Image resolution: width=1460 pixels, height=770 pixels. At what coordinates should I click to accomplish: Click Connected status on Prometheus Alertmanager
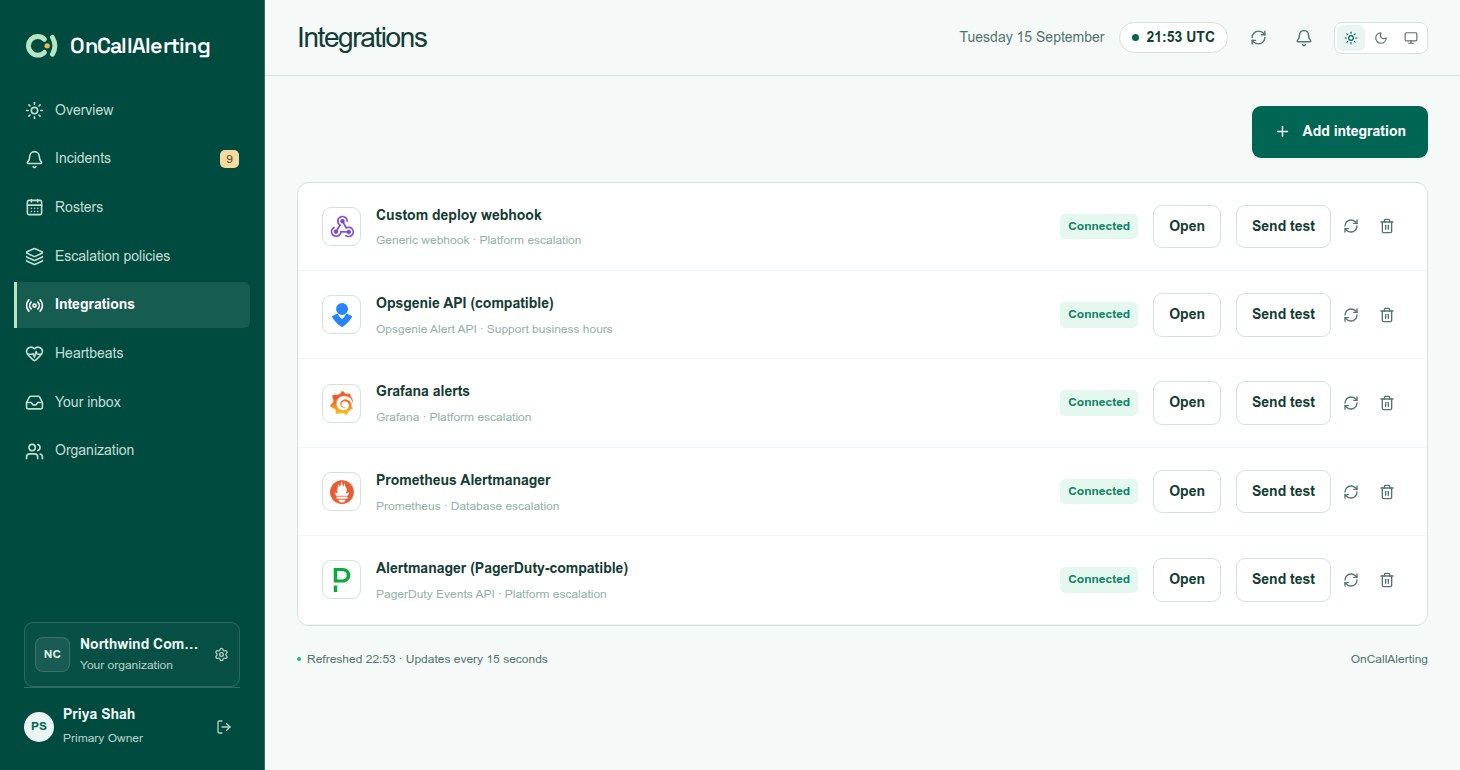(x=1099, y=491)
